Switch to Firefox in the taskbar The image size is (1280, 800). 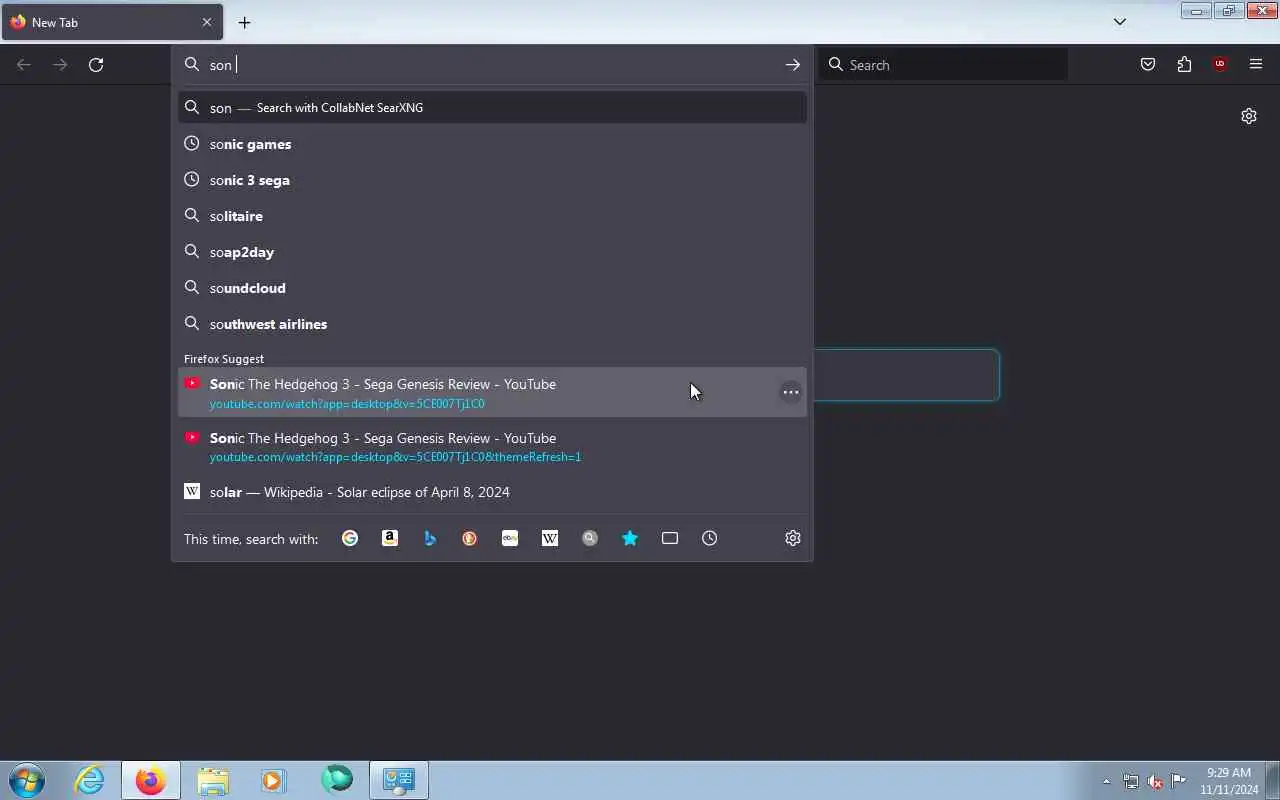pos(151,780)
